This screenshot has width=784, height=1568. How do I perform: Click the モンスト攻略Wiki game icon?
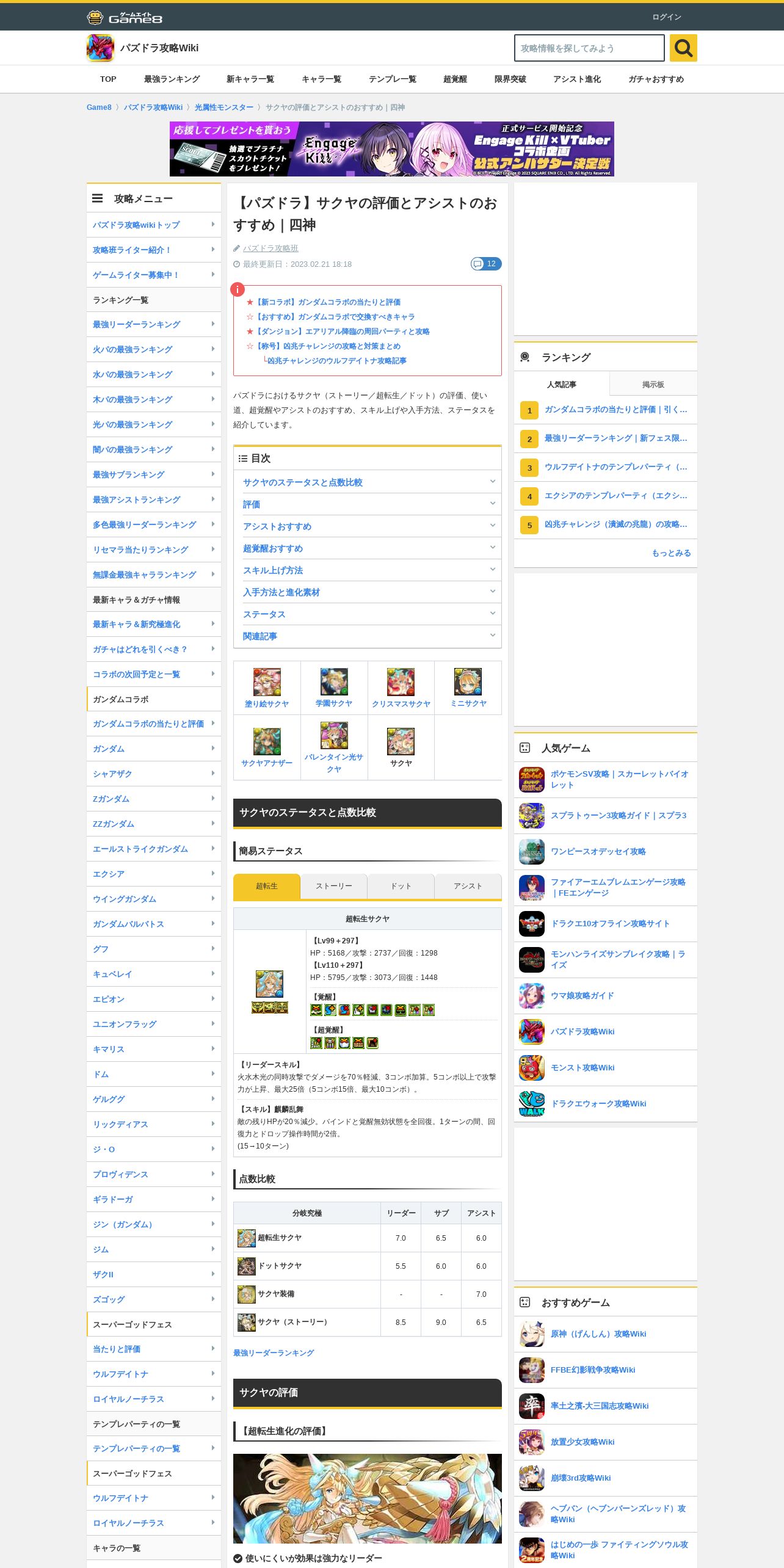coord(532,1068)
